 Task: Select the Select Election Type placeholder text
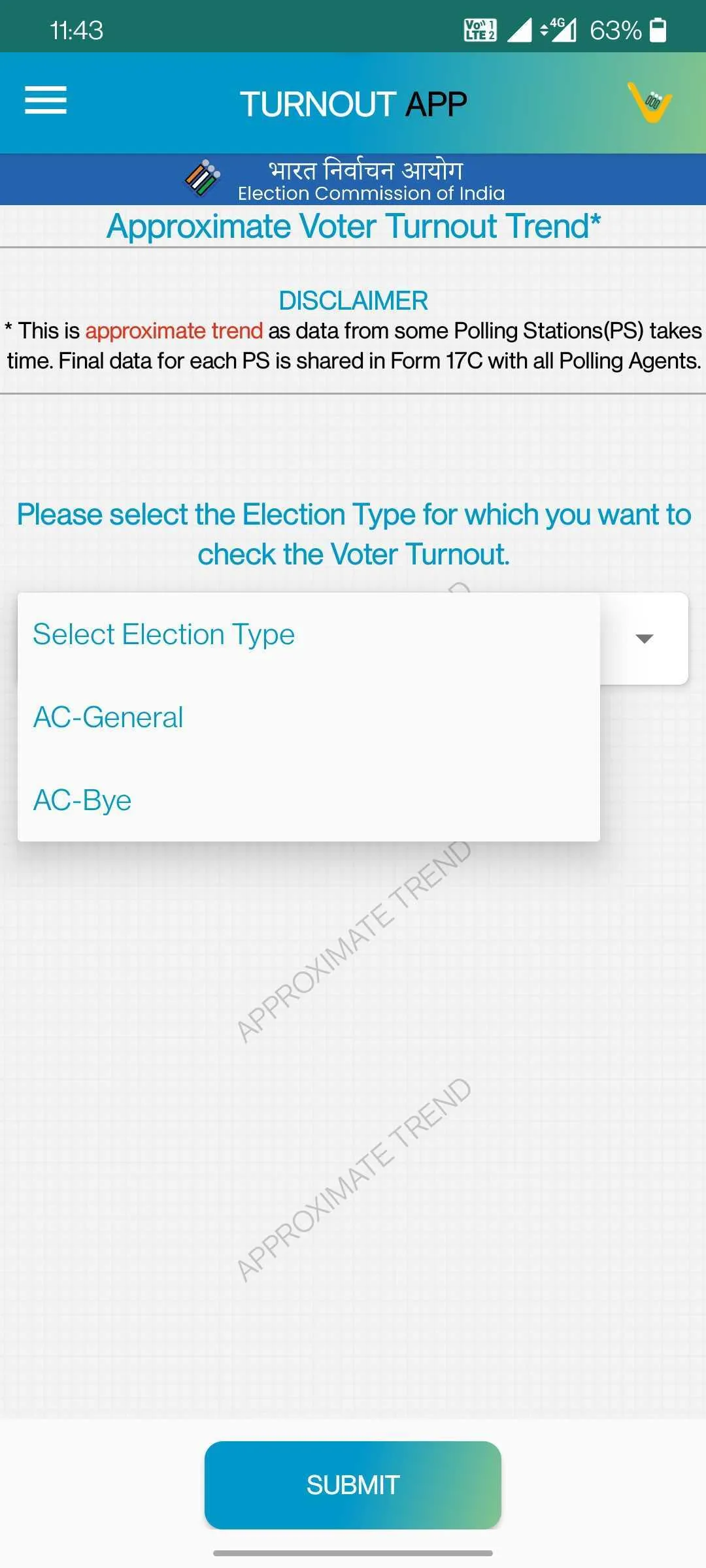pyautogui.click(x=163, y=634)
